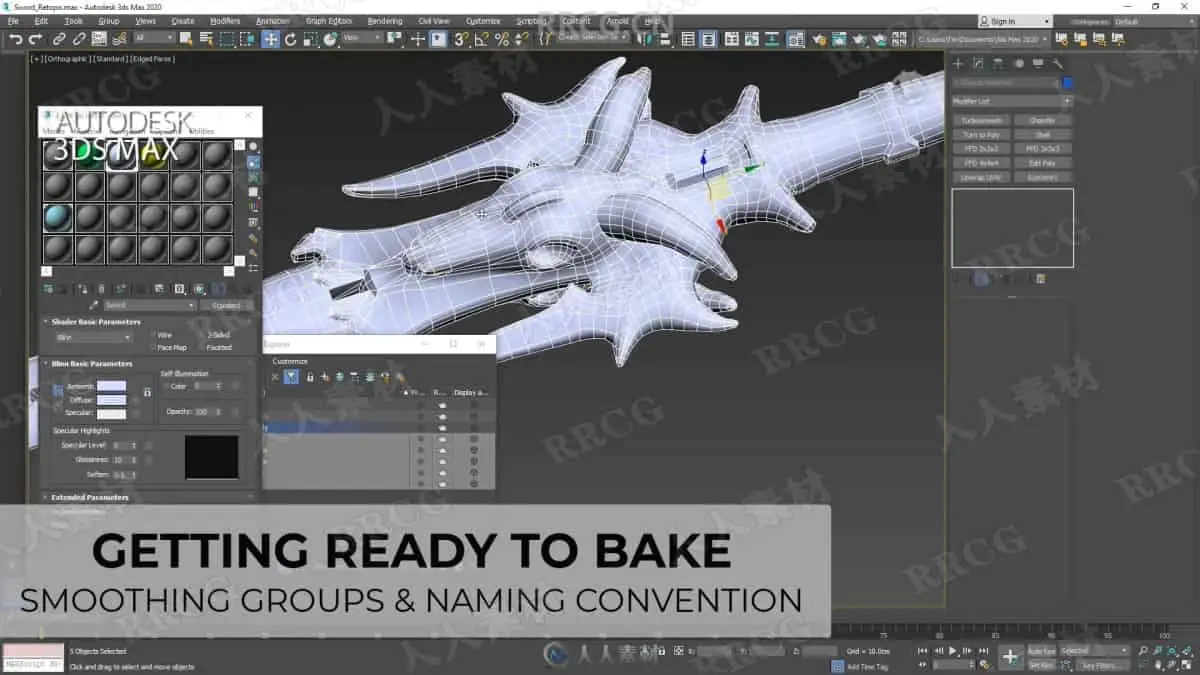Toggle the 3D Snaps icon
The width and height of the screenshot is (1200, 675).
pyautogui.click(x=461, y=39)
